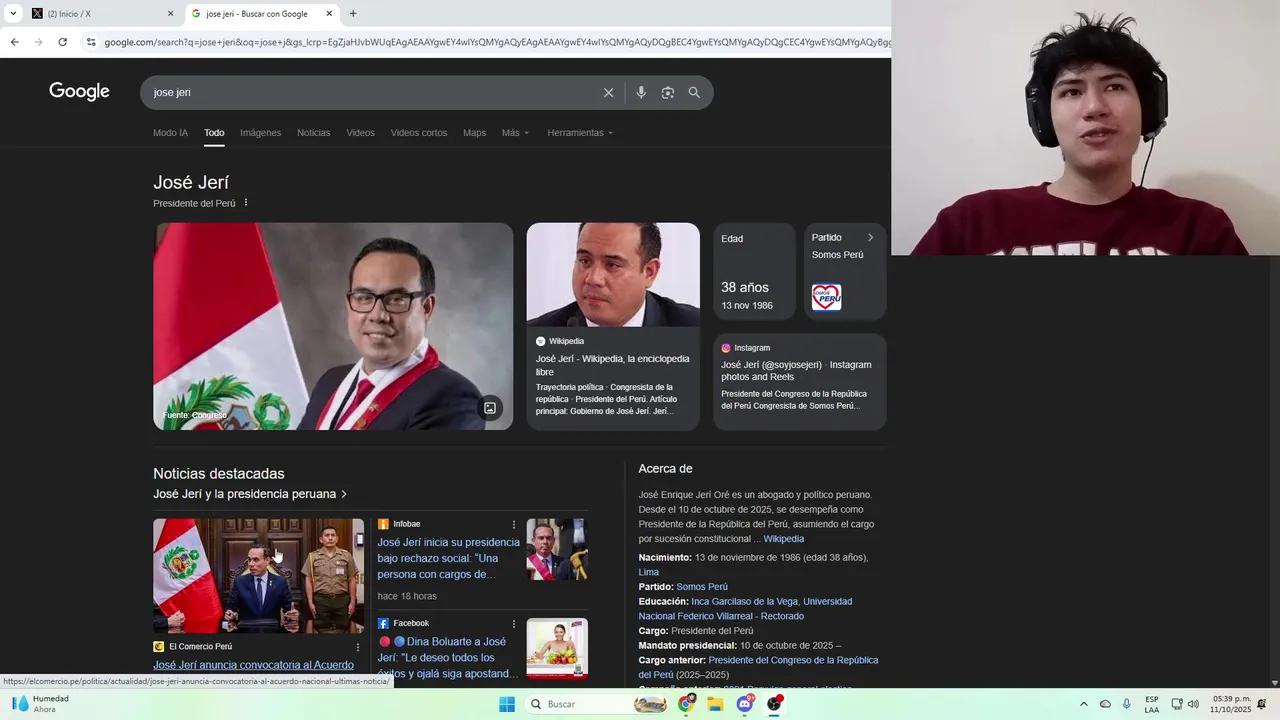Expand the Más dropdown
1280x720 pixels.
click(515, 133)
